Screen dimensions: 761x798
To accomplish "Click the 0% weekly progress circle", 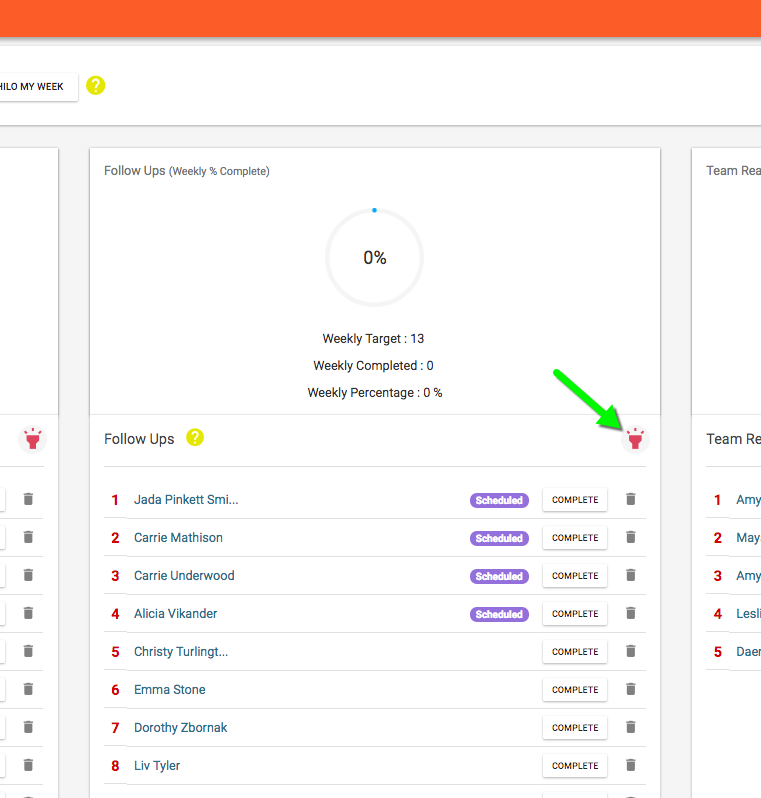I will pyautogui.click(x=374, y=258).
